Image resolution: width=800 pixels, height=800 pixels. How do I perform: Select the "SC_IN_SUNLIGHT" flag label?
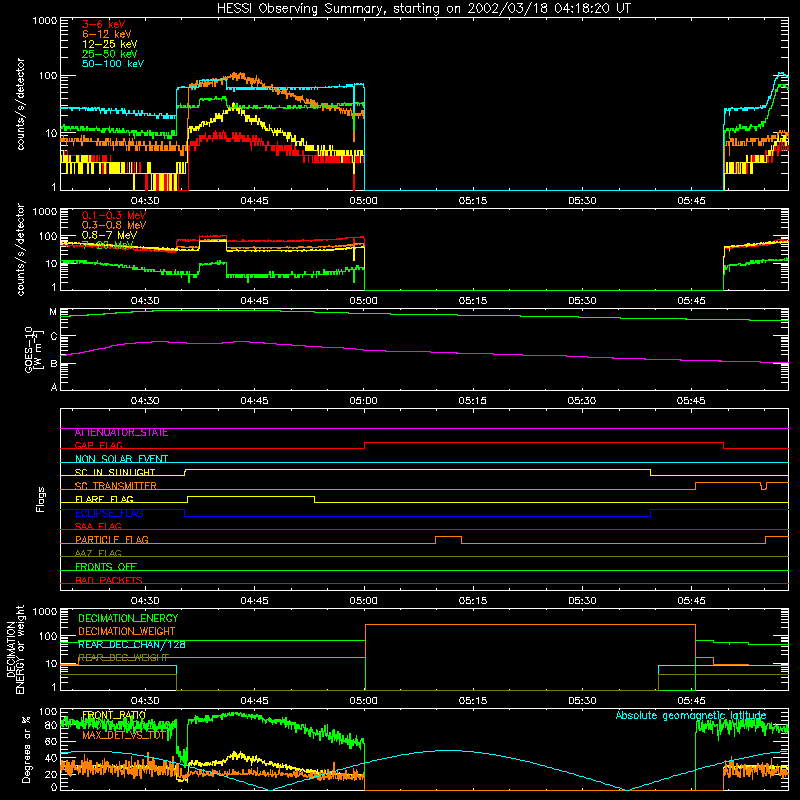click(x=115, y=473)
